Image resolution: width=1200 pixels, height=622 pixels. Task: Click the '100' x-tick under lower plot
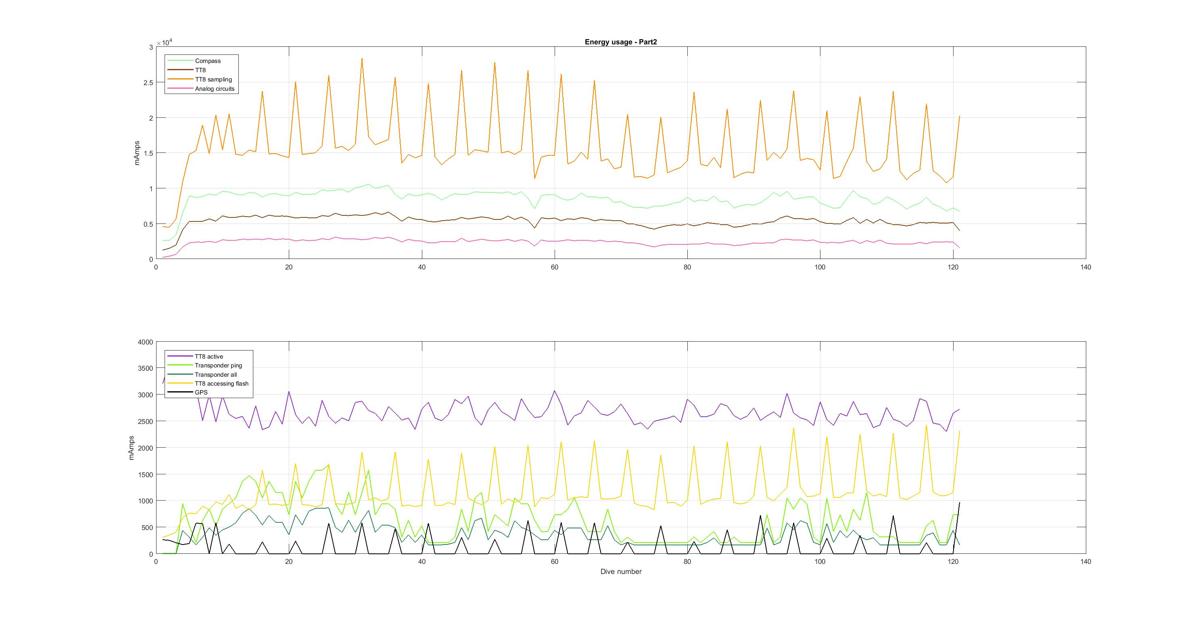tap(820, 562)
